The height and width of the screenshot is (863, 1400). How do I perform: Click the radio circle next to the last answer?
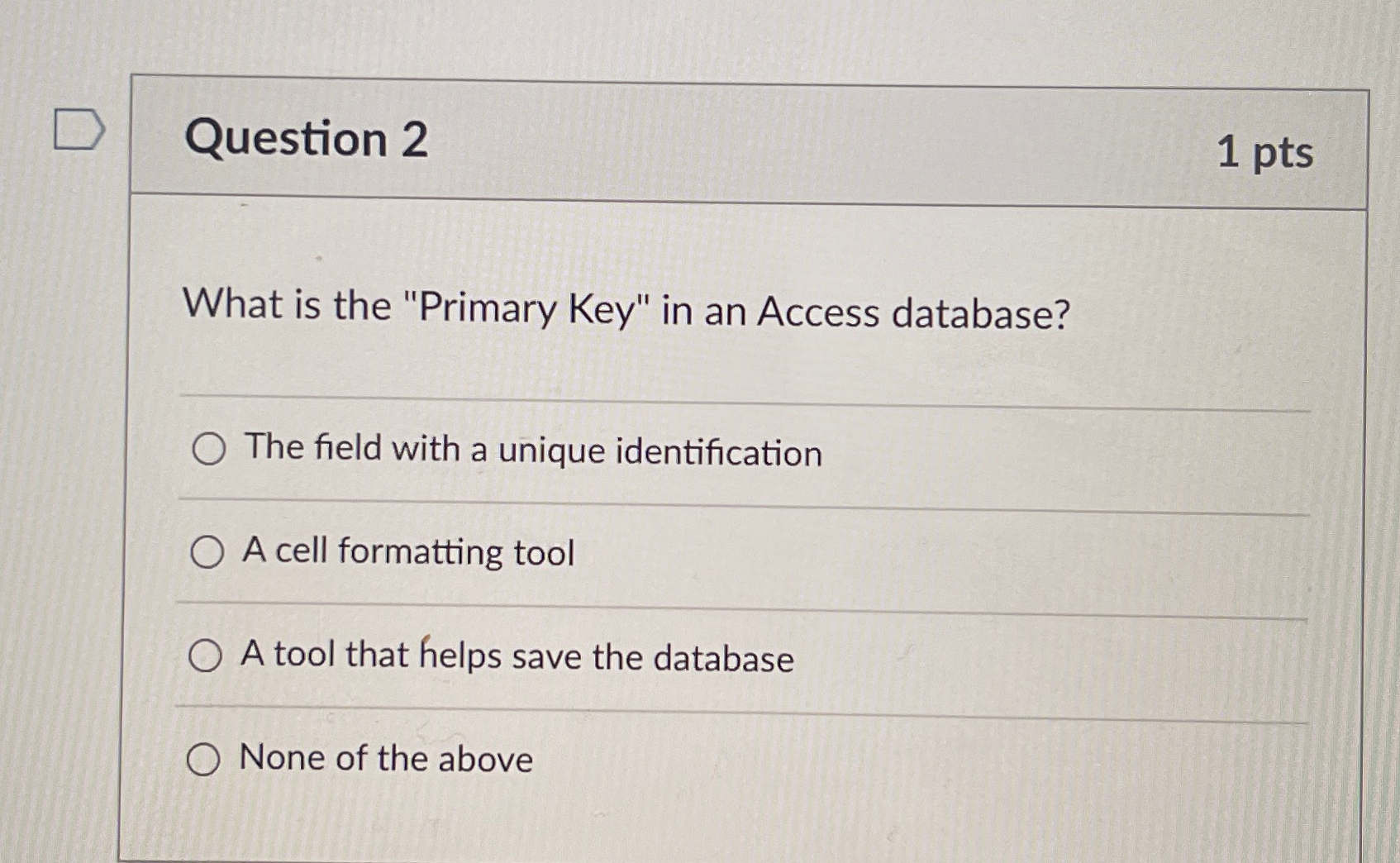205,759
